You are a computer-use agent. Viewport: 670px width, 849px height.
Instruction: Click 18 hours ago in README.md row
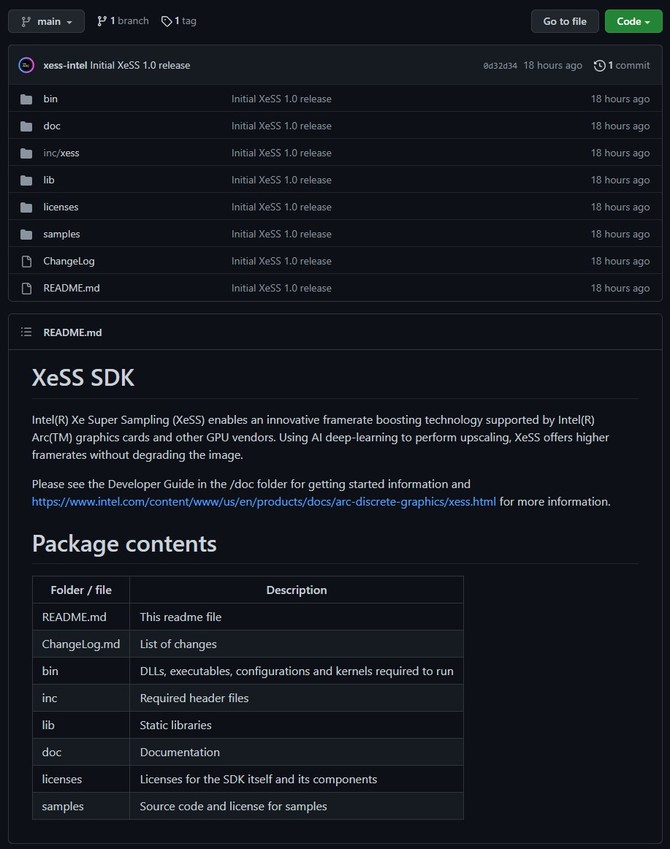pyautogui.click(x=620, y=288)
